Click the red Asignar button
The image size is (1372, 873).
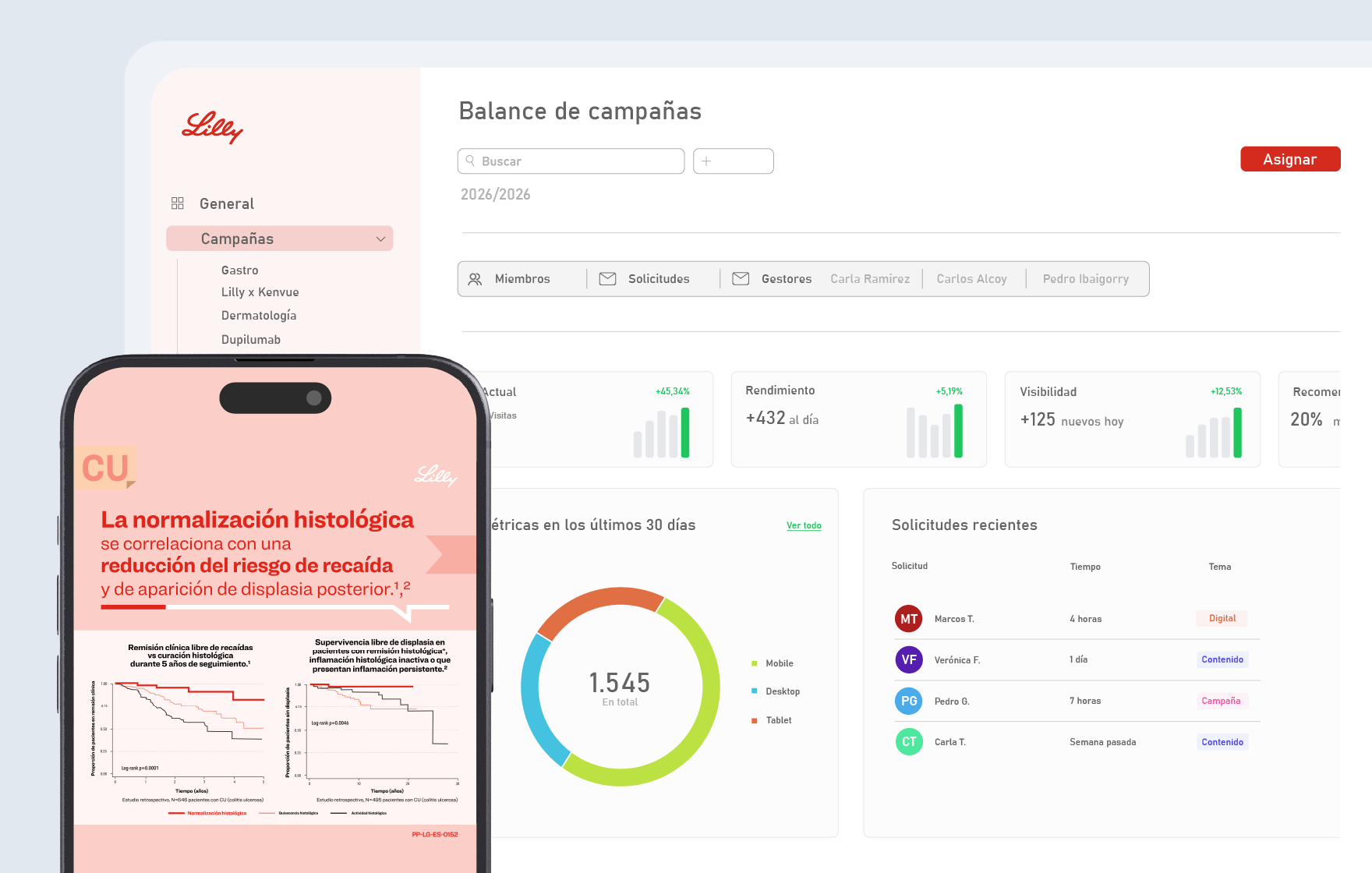pyautogui.click(x=1290, y=159)
